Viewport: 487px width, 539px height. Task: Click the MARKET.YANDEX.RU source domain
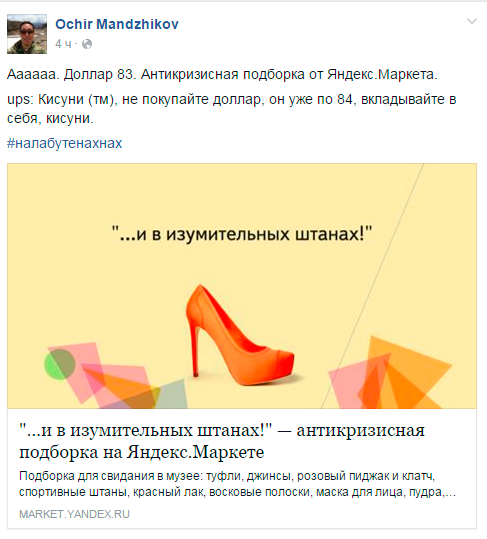click(74, 514)
